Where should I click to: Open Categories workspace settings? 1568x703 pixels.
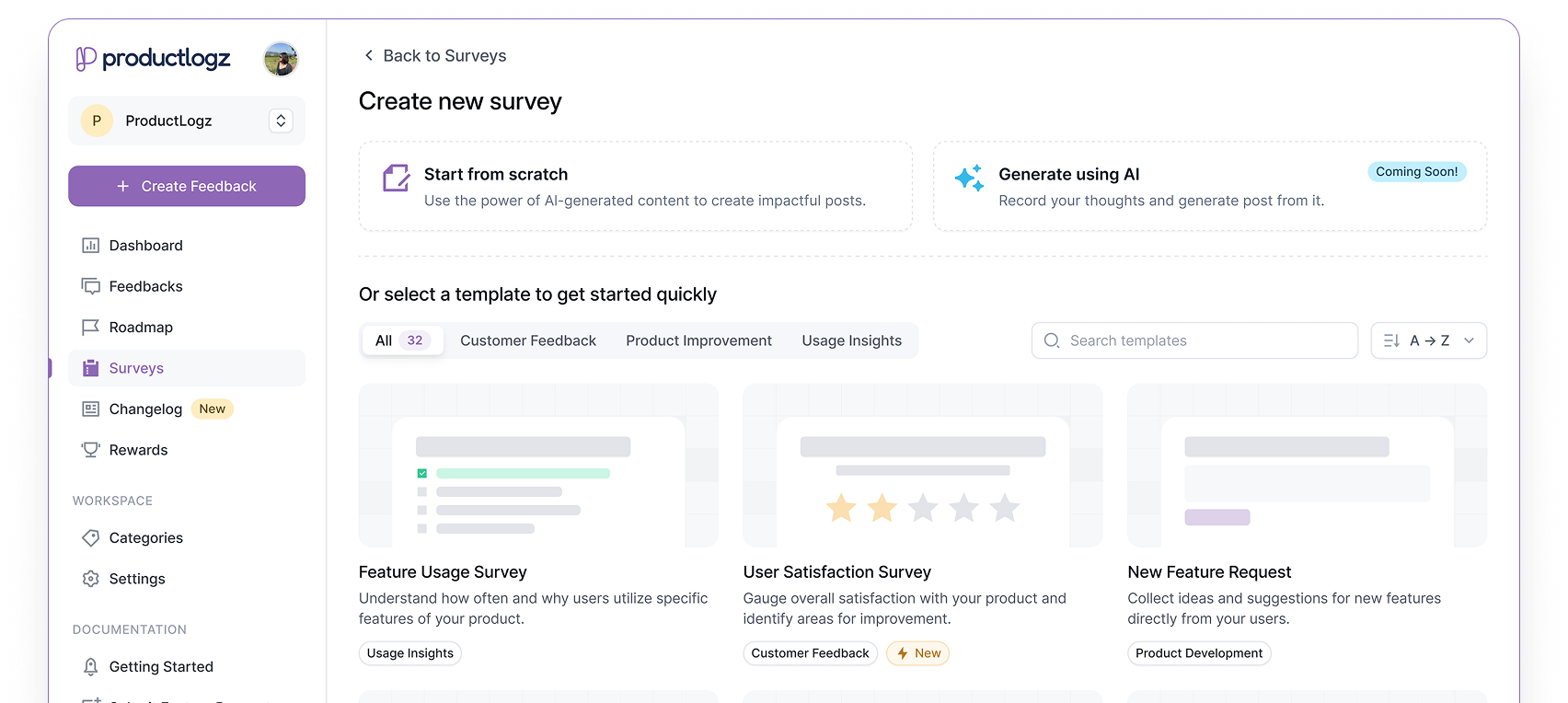pyautogui.click(x=187, y=538)
